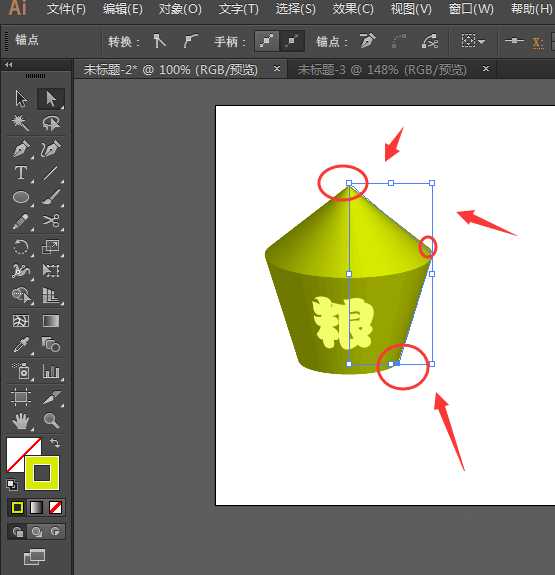Click the yellow Stroke color swatch
The image size is (555, 575).
42,473
